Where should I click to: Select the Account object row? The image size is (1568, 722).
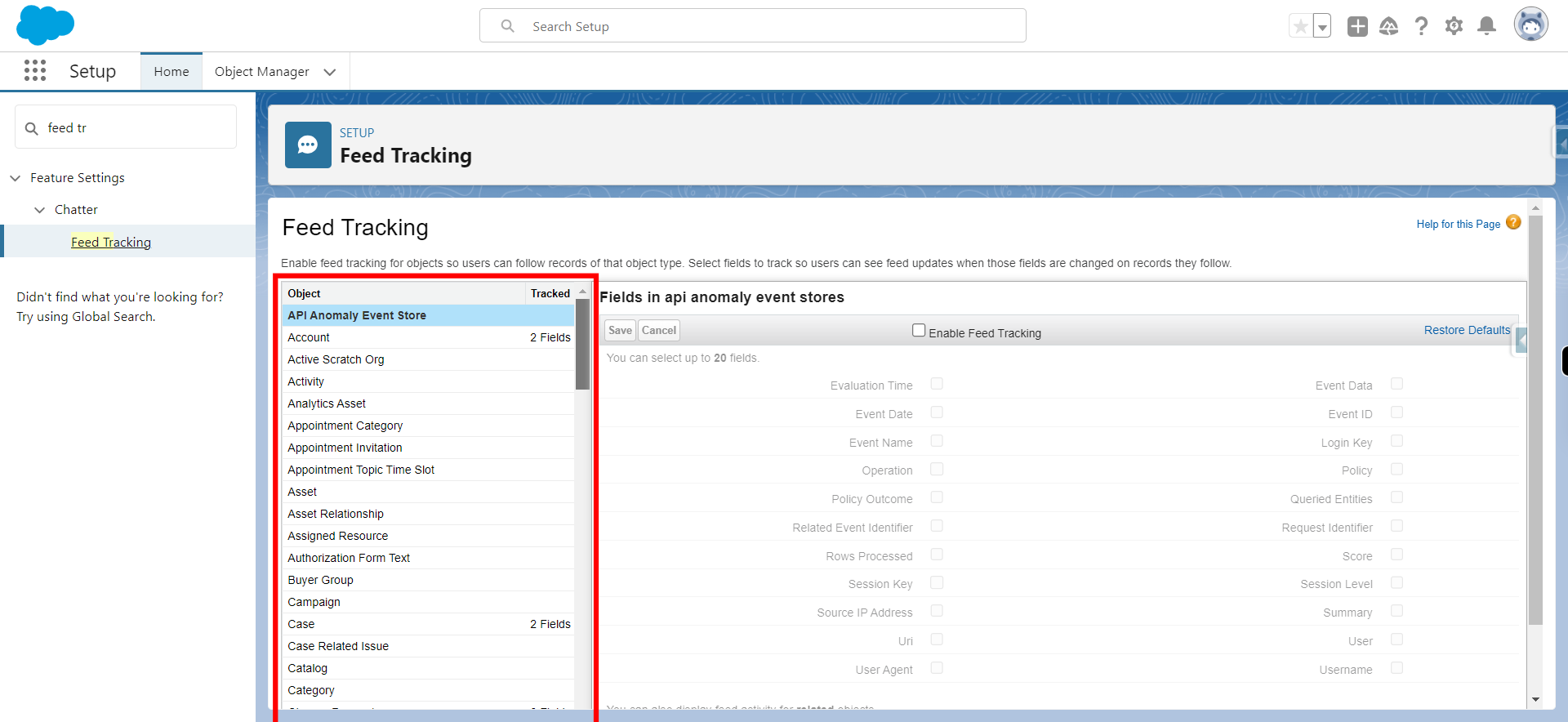428,337
